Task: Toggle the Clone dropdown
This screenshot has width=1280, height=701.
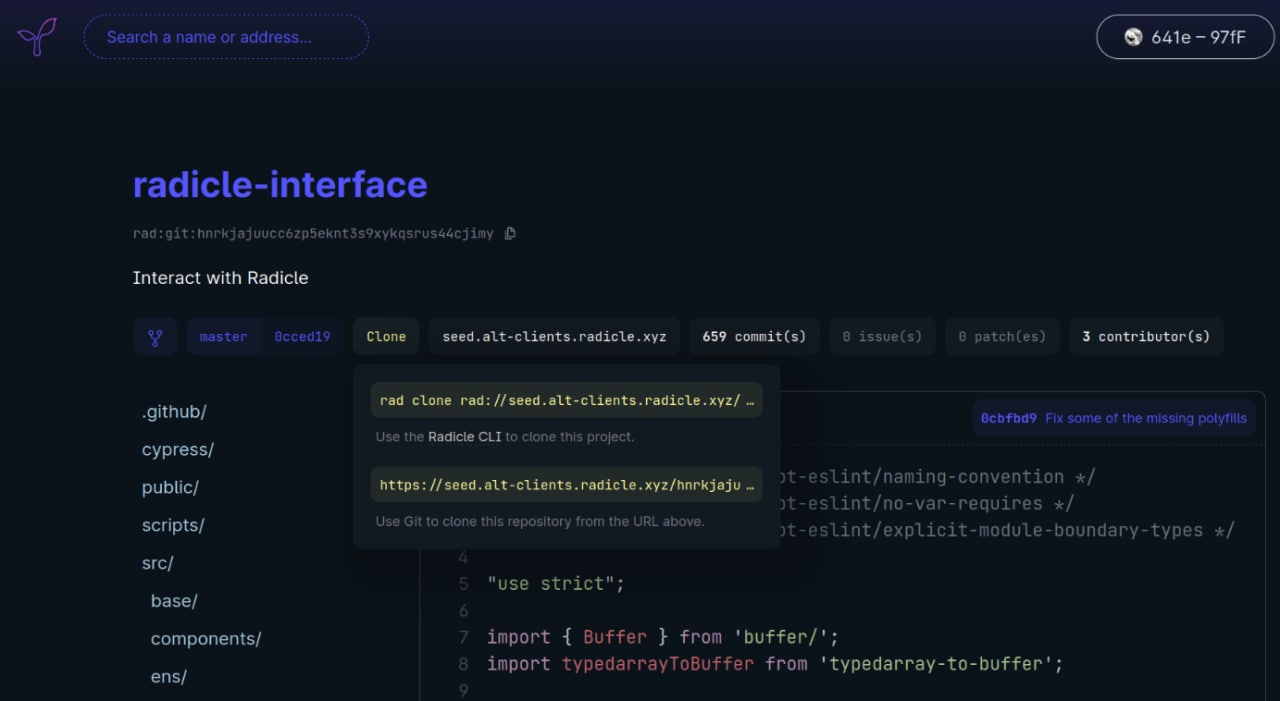Action: pyautogui.click(x=386, y=337)
